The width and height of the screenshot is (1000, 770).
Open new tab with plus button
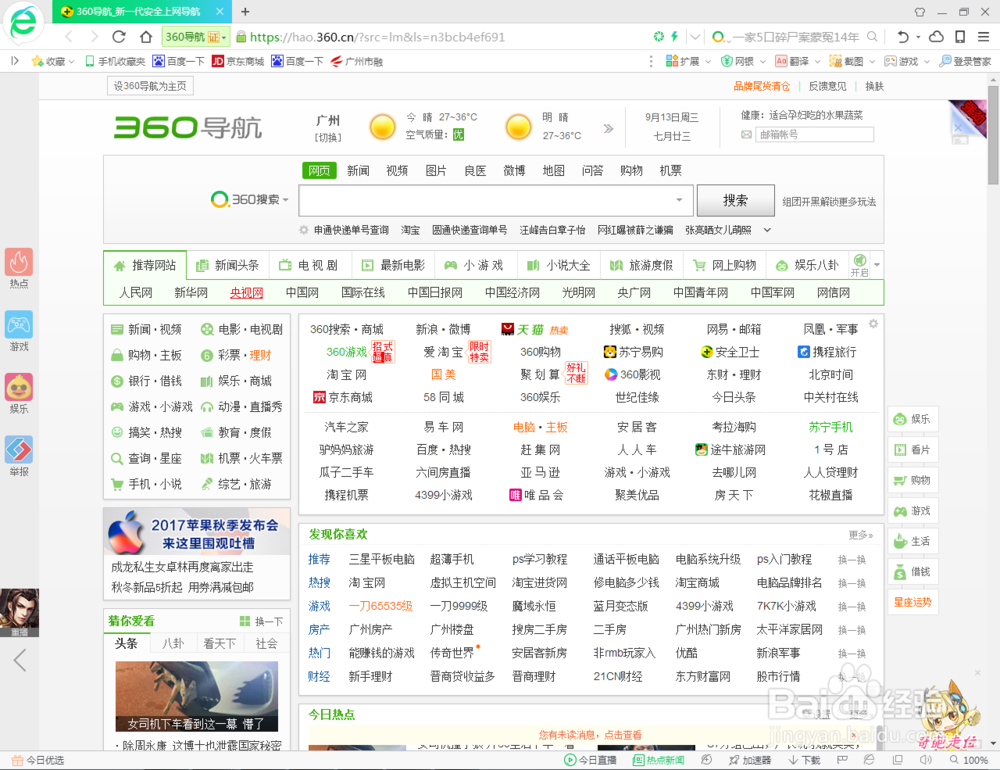point(245,11)
